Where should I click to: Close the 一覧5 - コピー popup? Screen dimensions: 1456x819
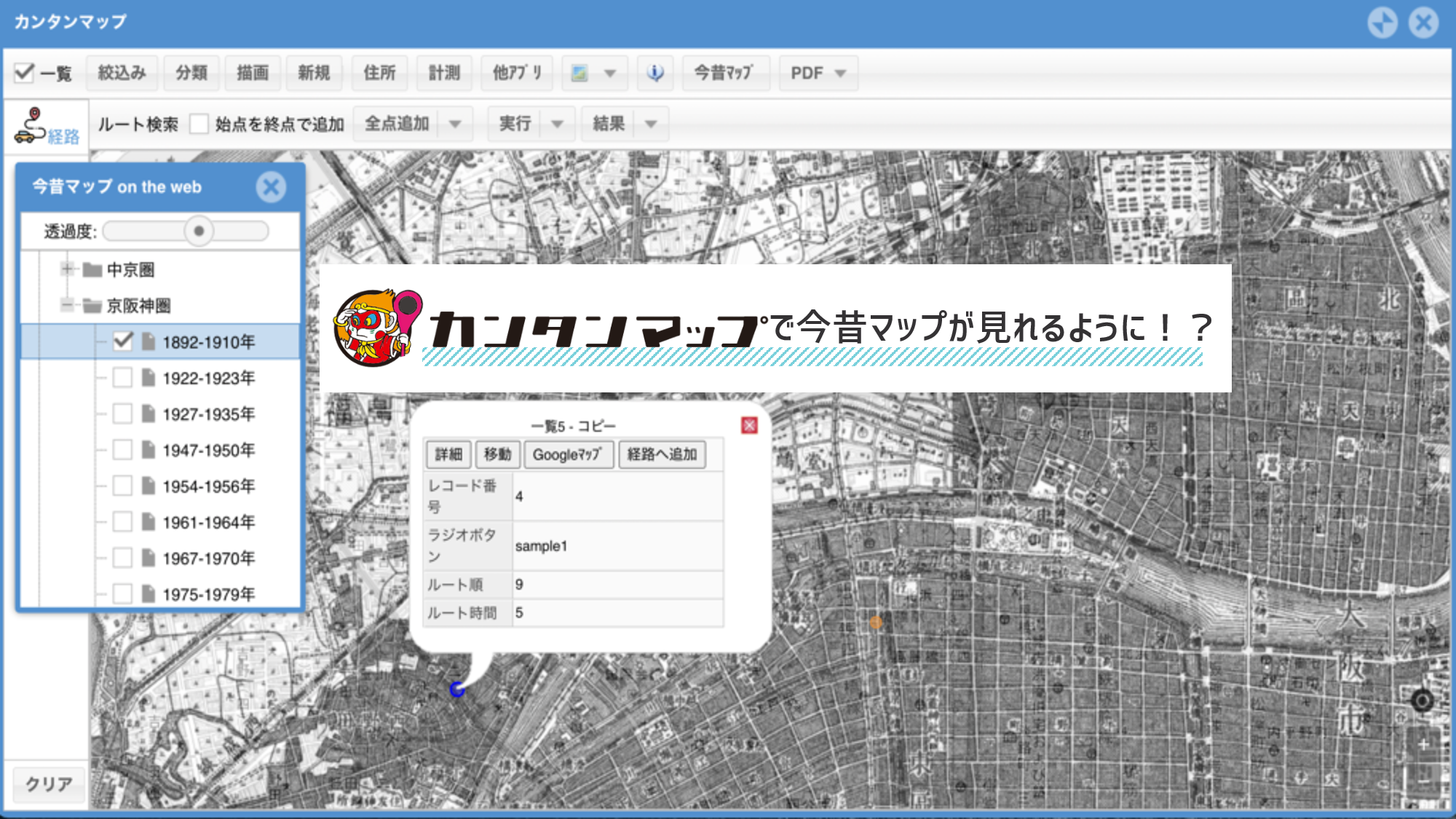749,425
